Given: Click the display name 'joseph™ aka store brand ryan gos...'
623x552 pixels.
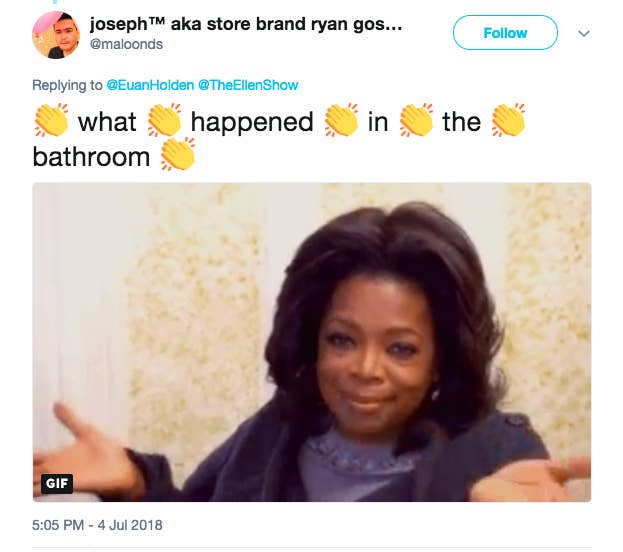Looking at the screenshot, I should point(246,24).
